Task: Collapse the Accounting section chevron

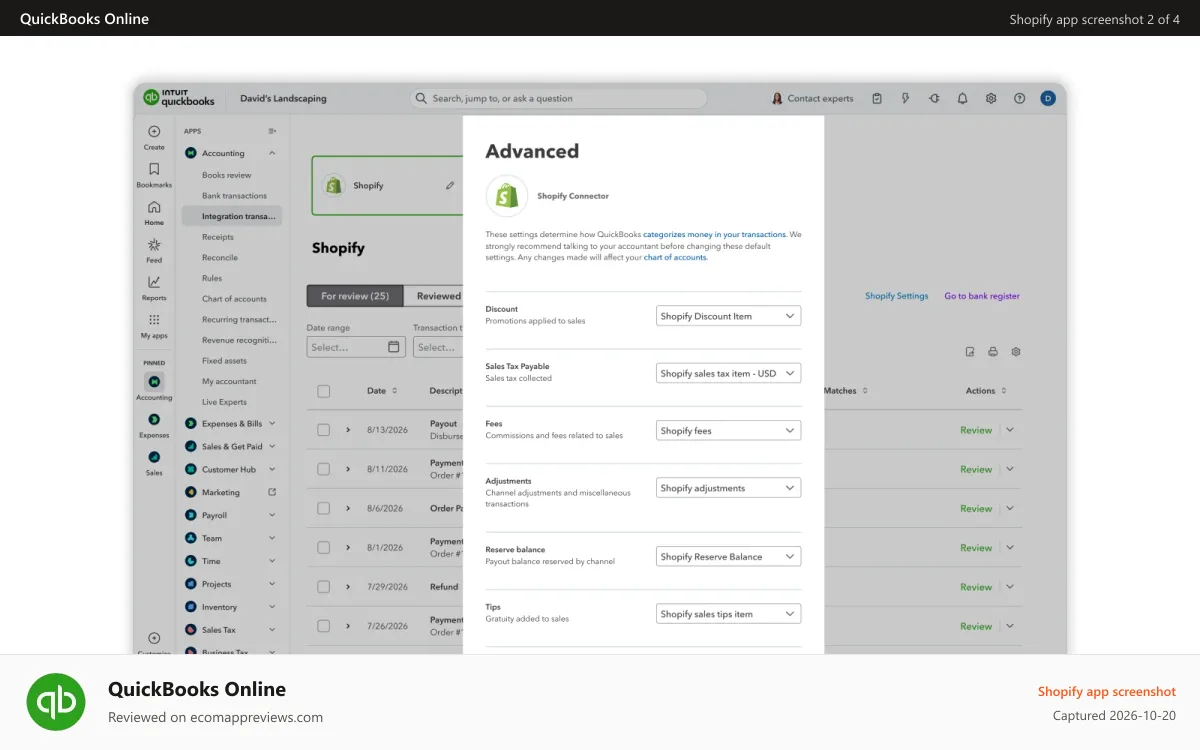Action: coord(272,153)
